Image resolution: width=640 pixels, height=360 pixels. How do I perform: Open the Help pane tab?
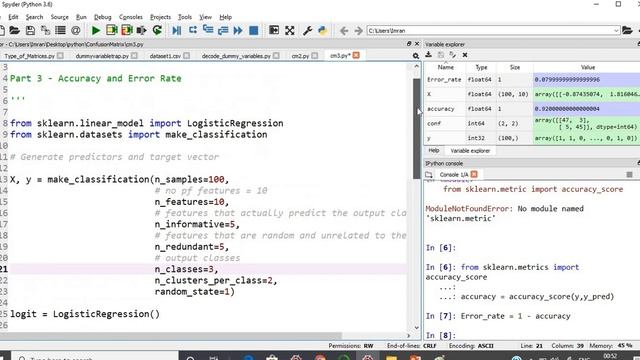pos(434,151)
